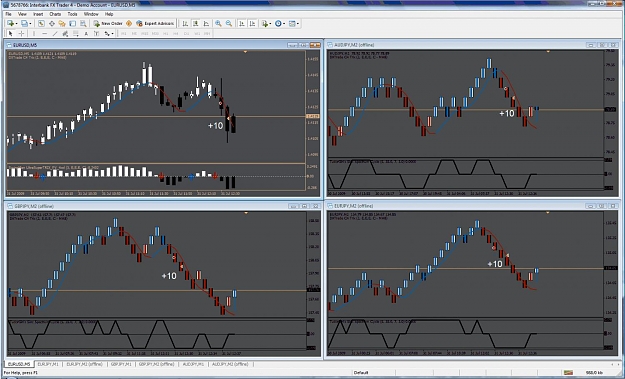Select the Trendline drawing tool
The image size is (625, 379).
pos(55,33)
